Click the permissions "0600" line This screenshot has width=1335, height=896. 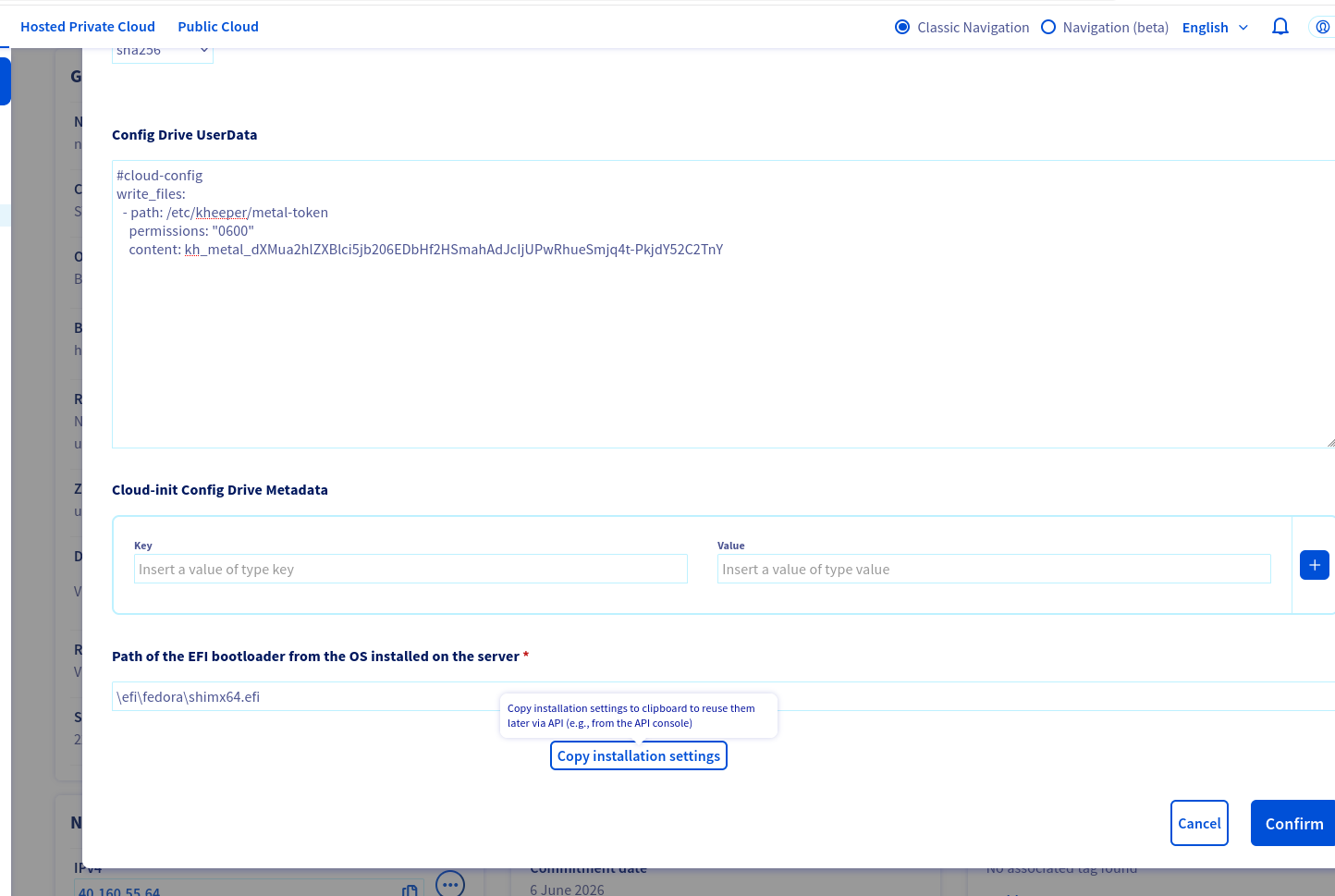191,230
